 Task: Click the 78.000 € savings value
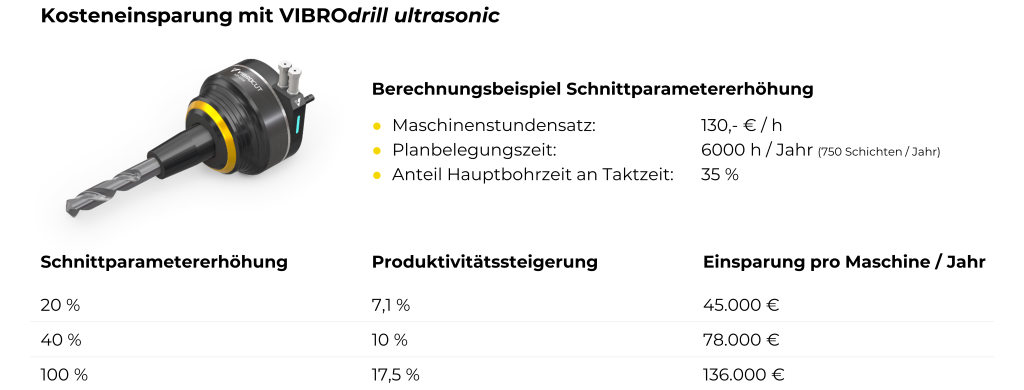point(741,340)
